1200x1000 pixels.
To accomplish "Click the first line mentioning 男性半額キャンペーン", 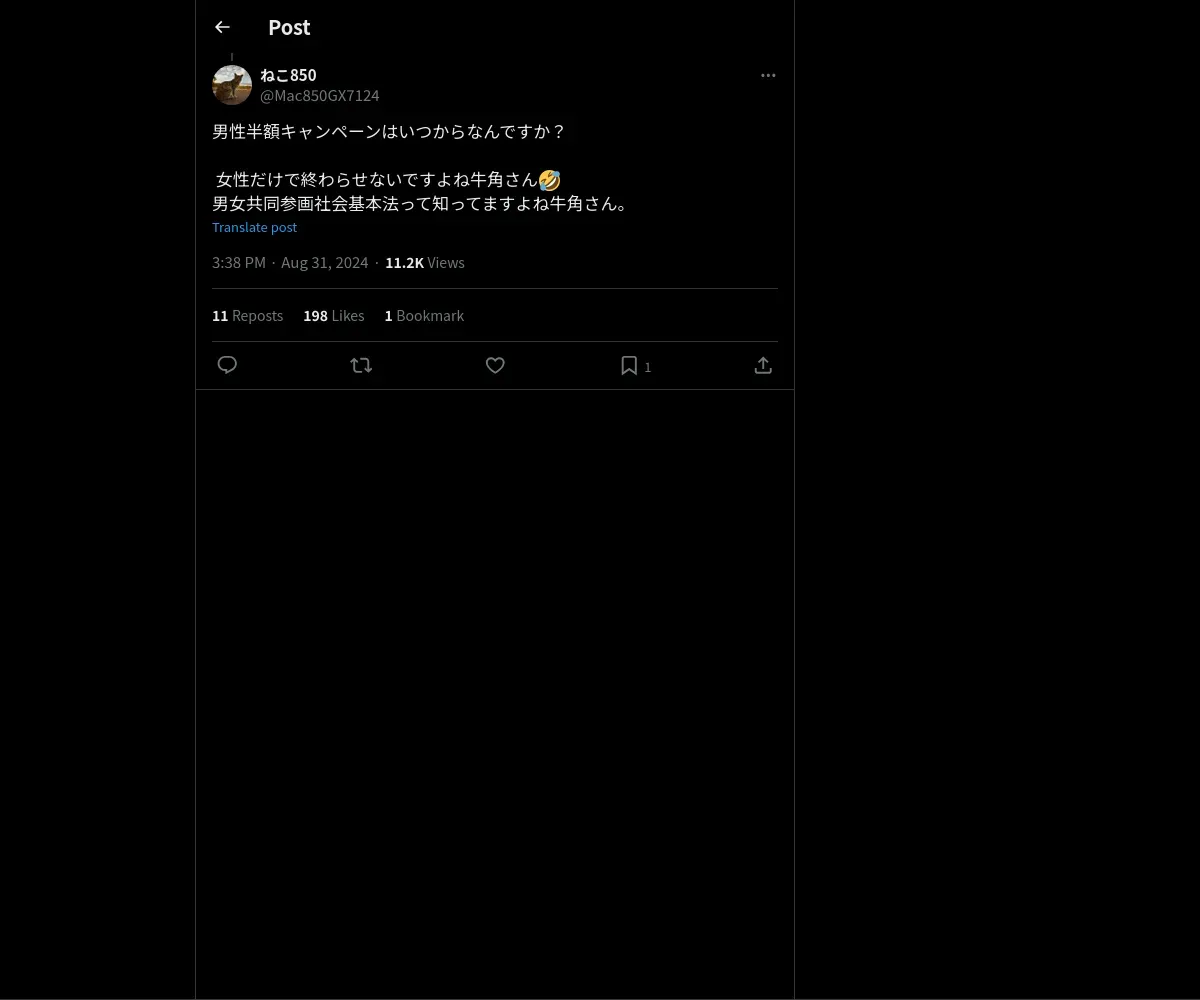I will pos(389,132).
